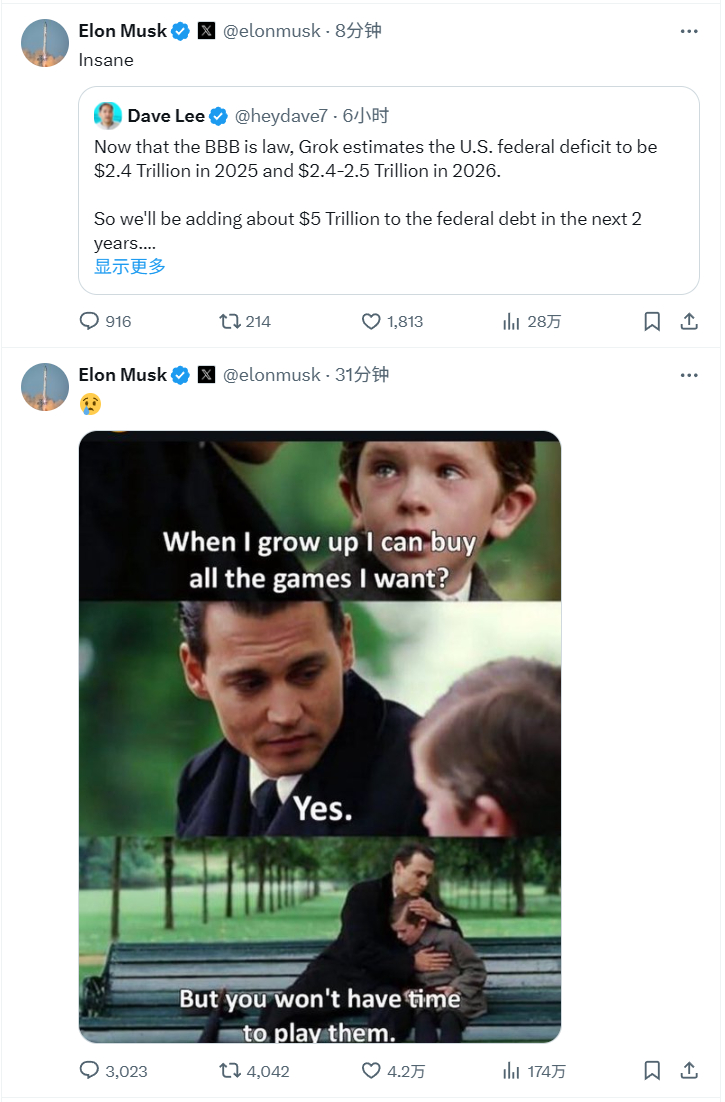The height and width of the screenshot is (1102, 725).
Task: Retweet the Insane tweet
Action: 245,321
